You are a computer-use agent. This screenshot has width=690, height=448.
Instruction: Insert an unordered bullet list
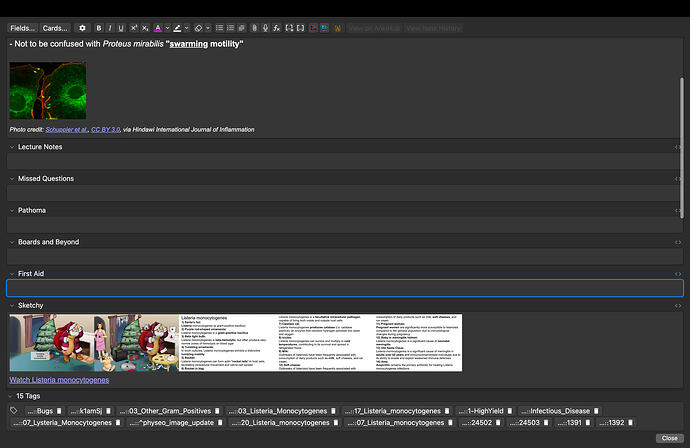(x=219, y=28)
